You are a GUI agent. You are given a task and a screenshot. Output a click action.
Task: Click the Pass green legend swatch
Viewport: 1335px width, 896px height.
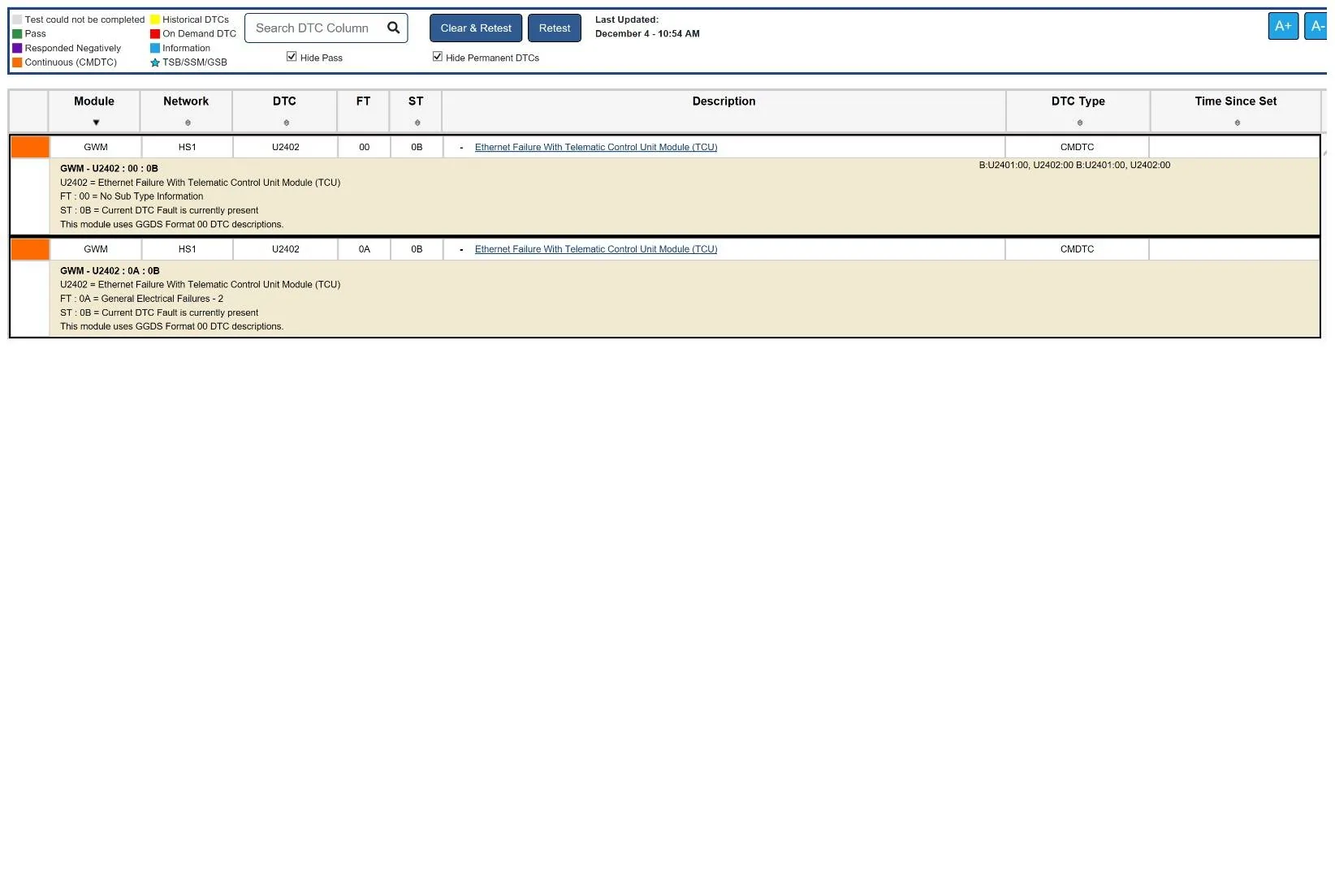[x=17, y=34]
